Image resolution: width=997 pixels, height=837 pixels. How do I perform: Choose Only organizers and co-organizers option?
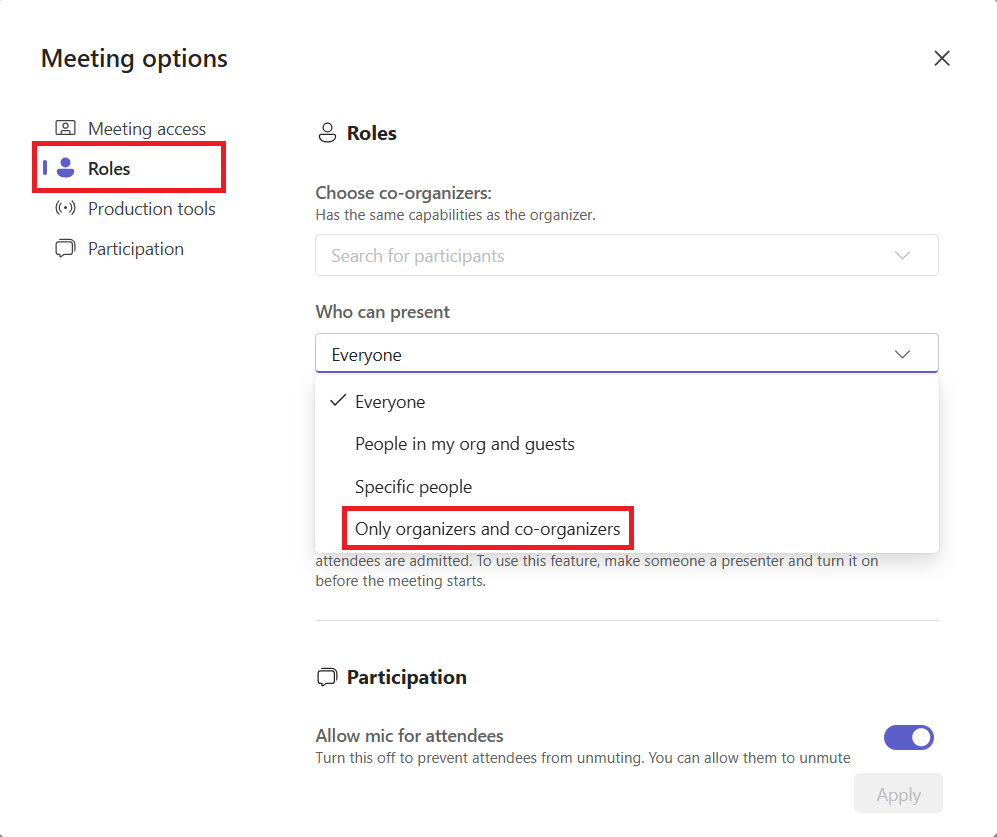tap(487, 528)
